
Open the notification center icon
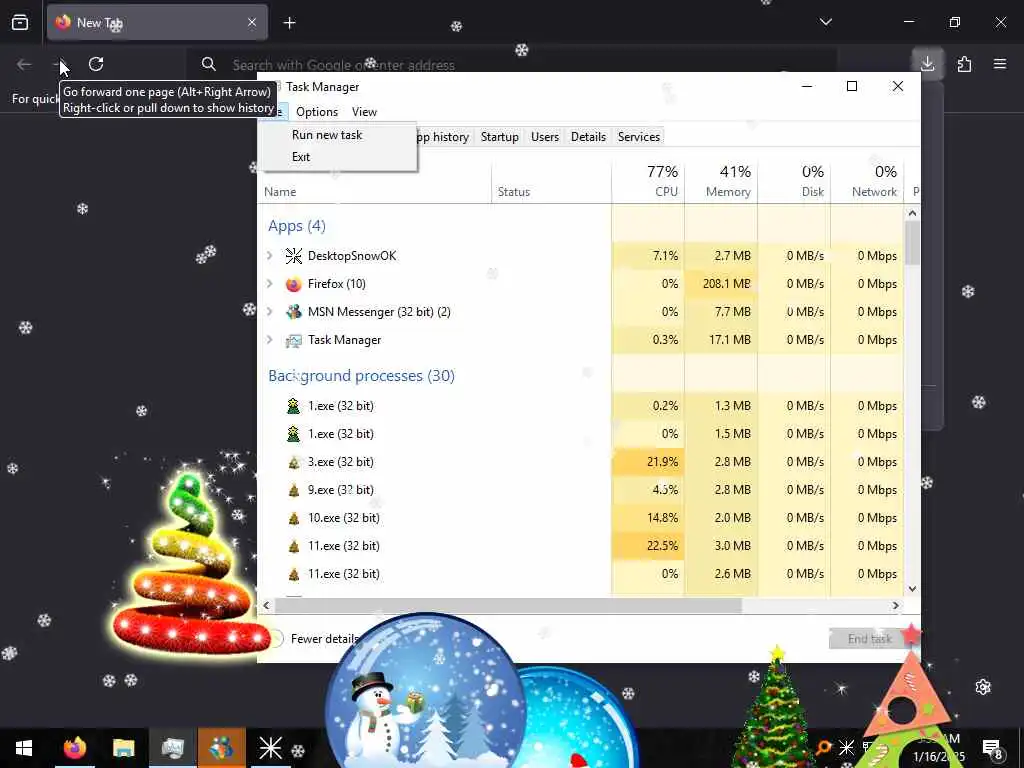point(992,748)
